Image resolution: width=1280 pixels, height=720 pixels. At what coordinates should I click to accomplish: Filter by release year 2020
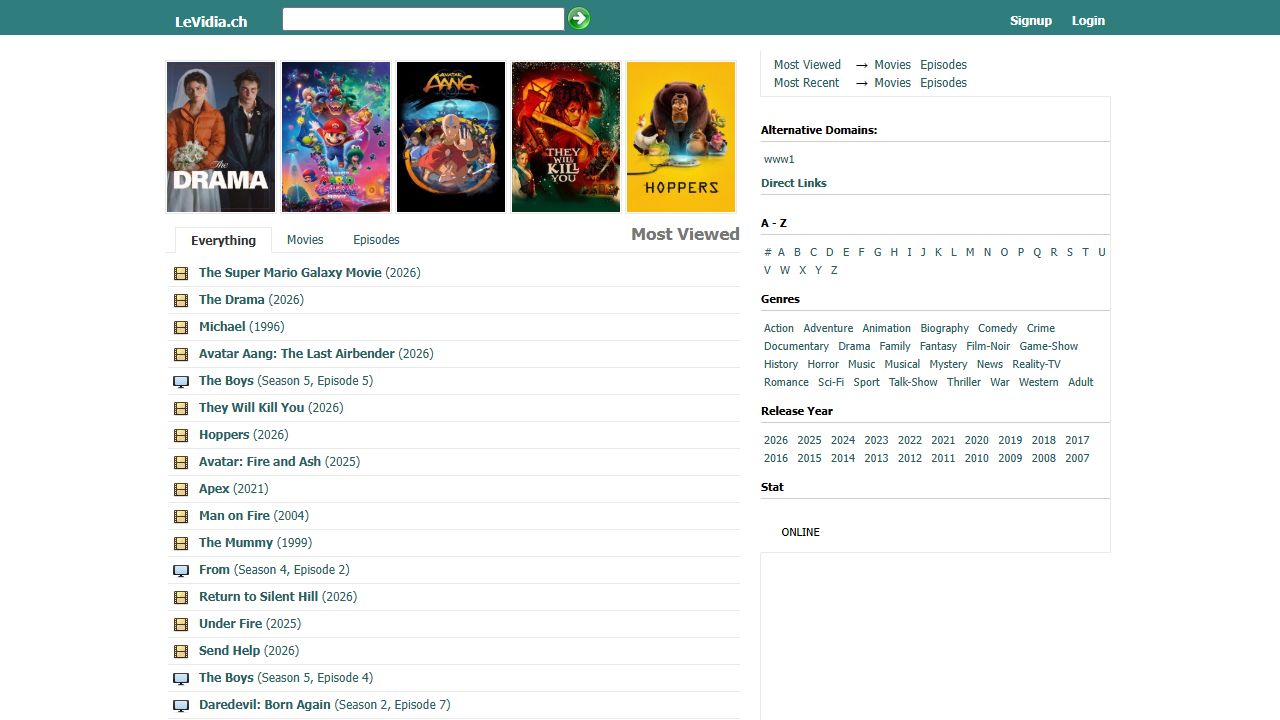(x=977, y=440)
